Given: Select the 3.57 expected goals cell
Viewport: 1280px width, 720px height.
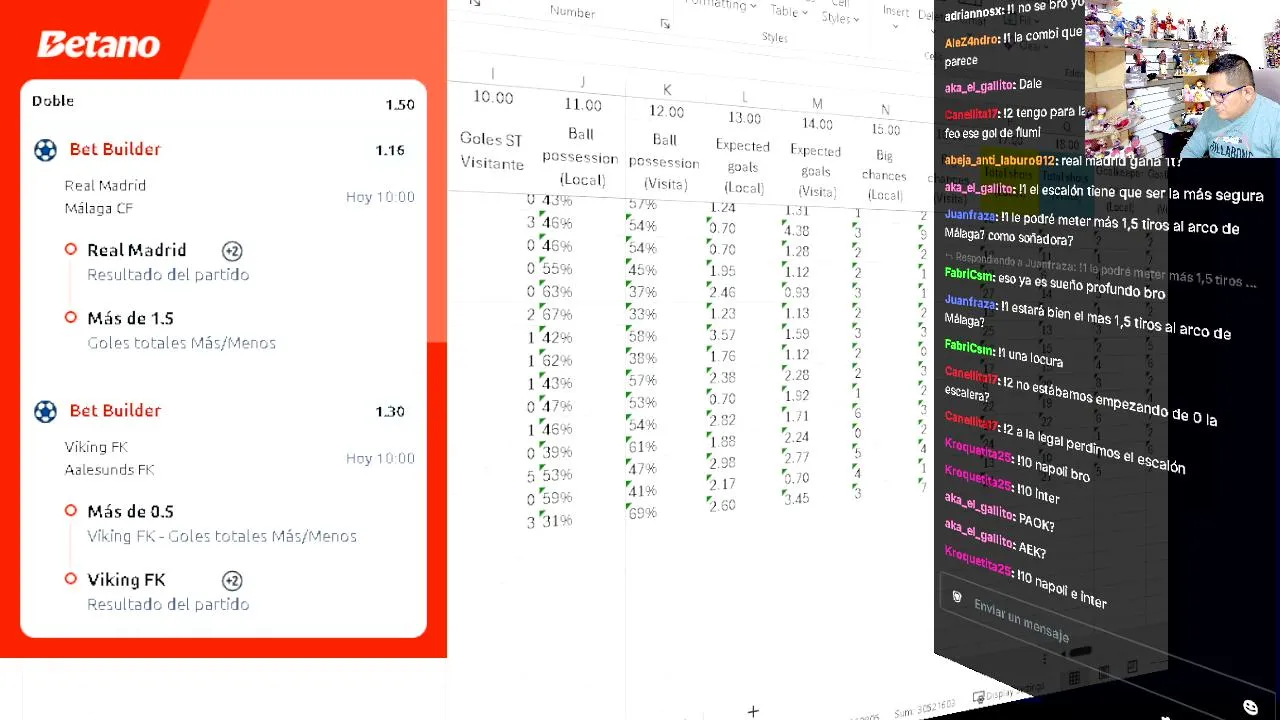Looking at the screenshot, I should [722, 335].
